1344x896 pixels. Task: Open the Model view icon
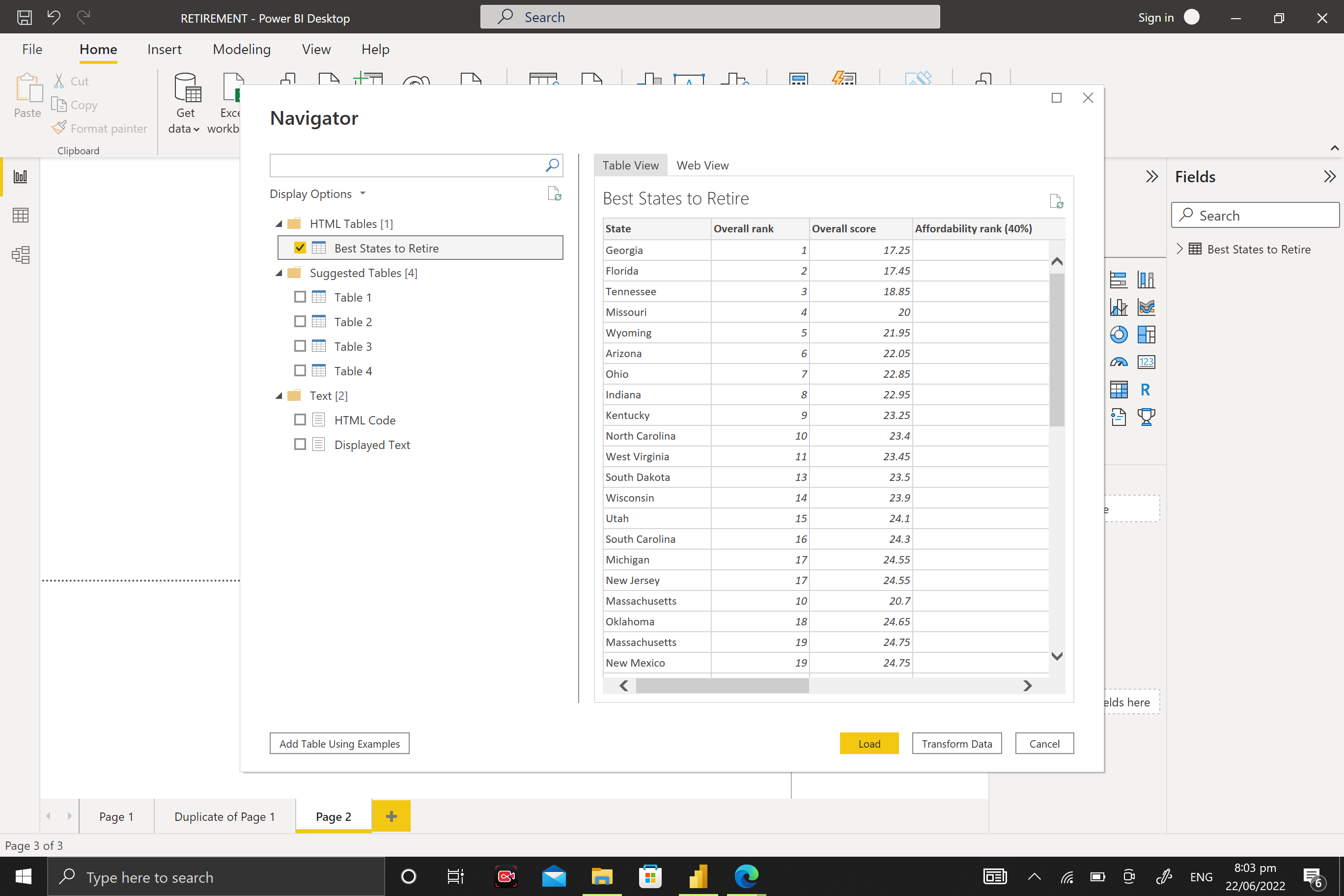pyautogui.click(x=21, y=255)
